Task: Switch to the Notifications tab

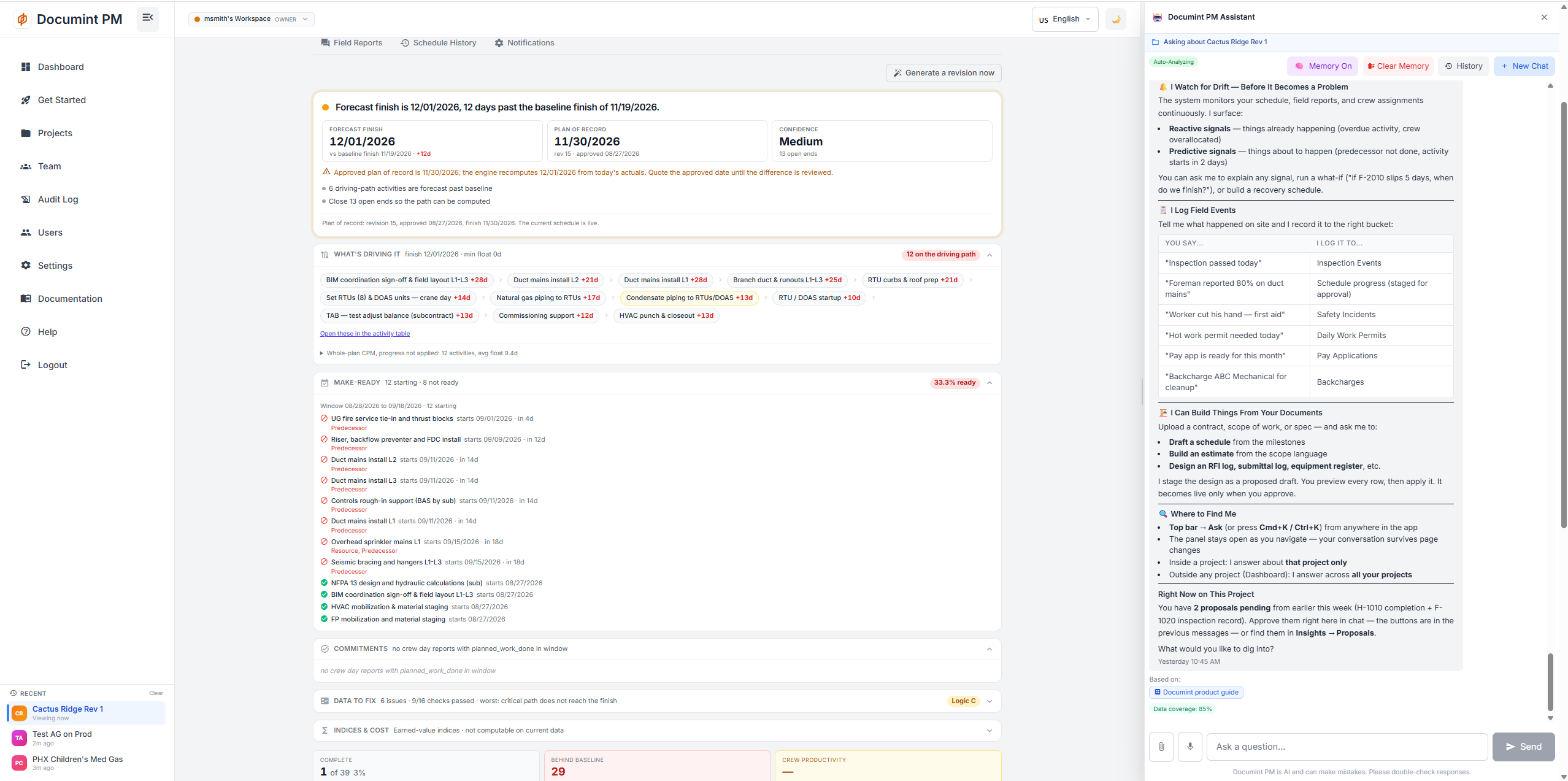Action: pos(525,43)
